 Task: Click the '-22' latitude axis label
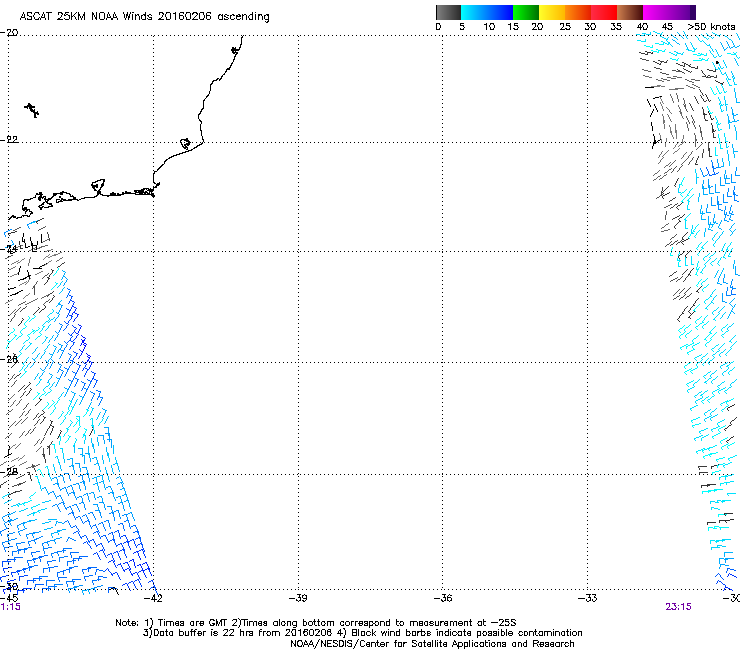(9, 140)
